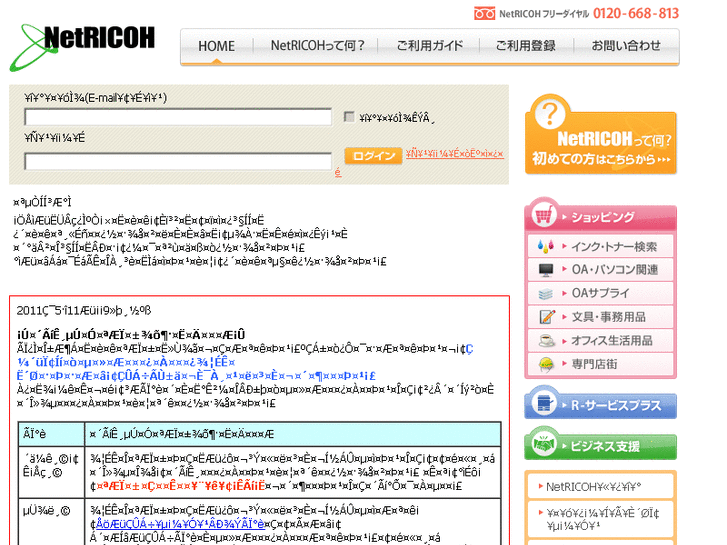Viewport: 727px width, 545px height.
Task: Open the ショッピング section header
Action: coord(601,216)
